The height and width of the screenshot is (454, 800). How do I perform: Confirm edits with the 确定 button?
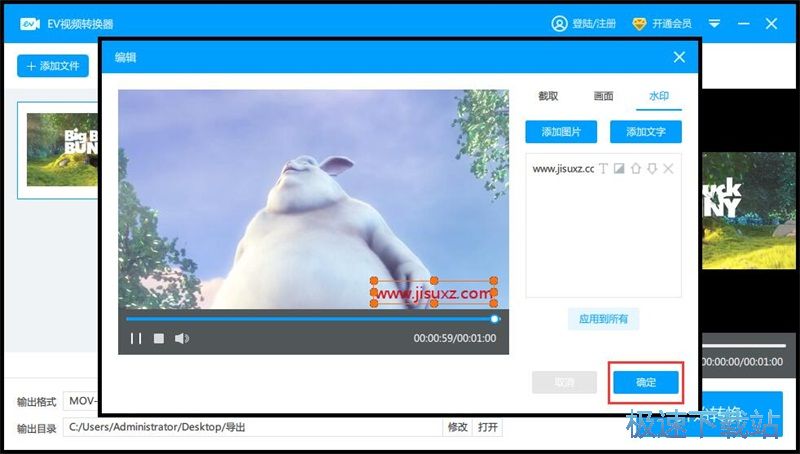pos(646,383)
